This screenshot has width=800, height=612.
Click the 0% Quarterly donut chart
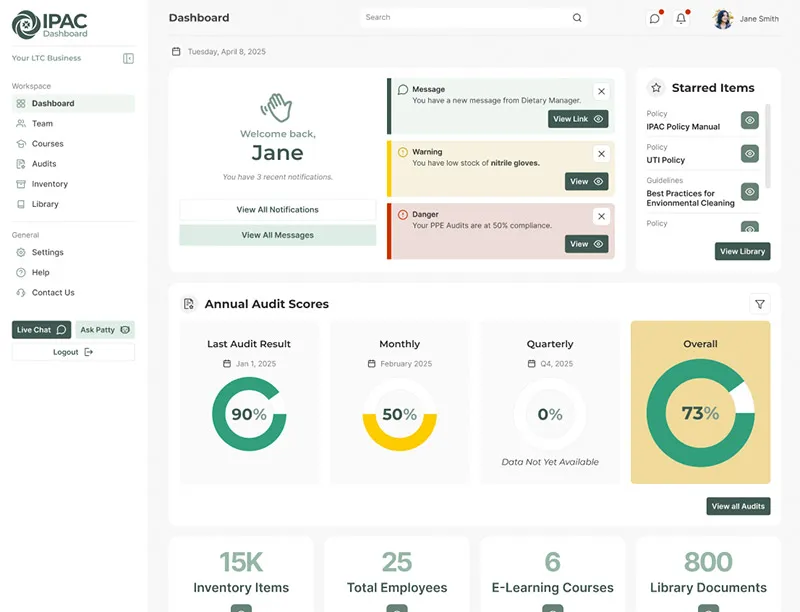(550, 414)
